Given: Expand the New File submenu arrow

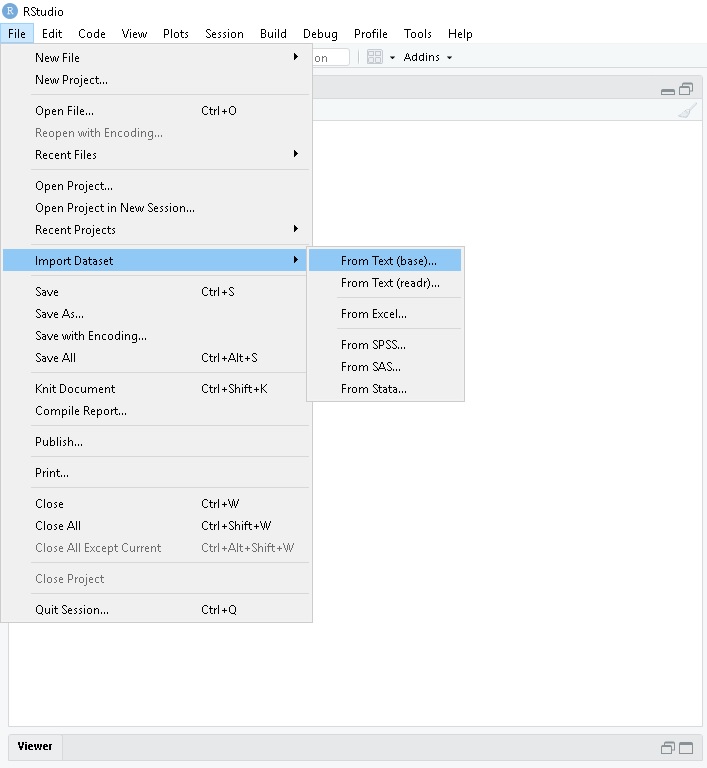Looking at the screenshot, I should [x=295, y=57].
